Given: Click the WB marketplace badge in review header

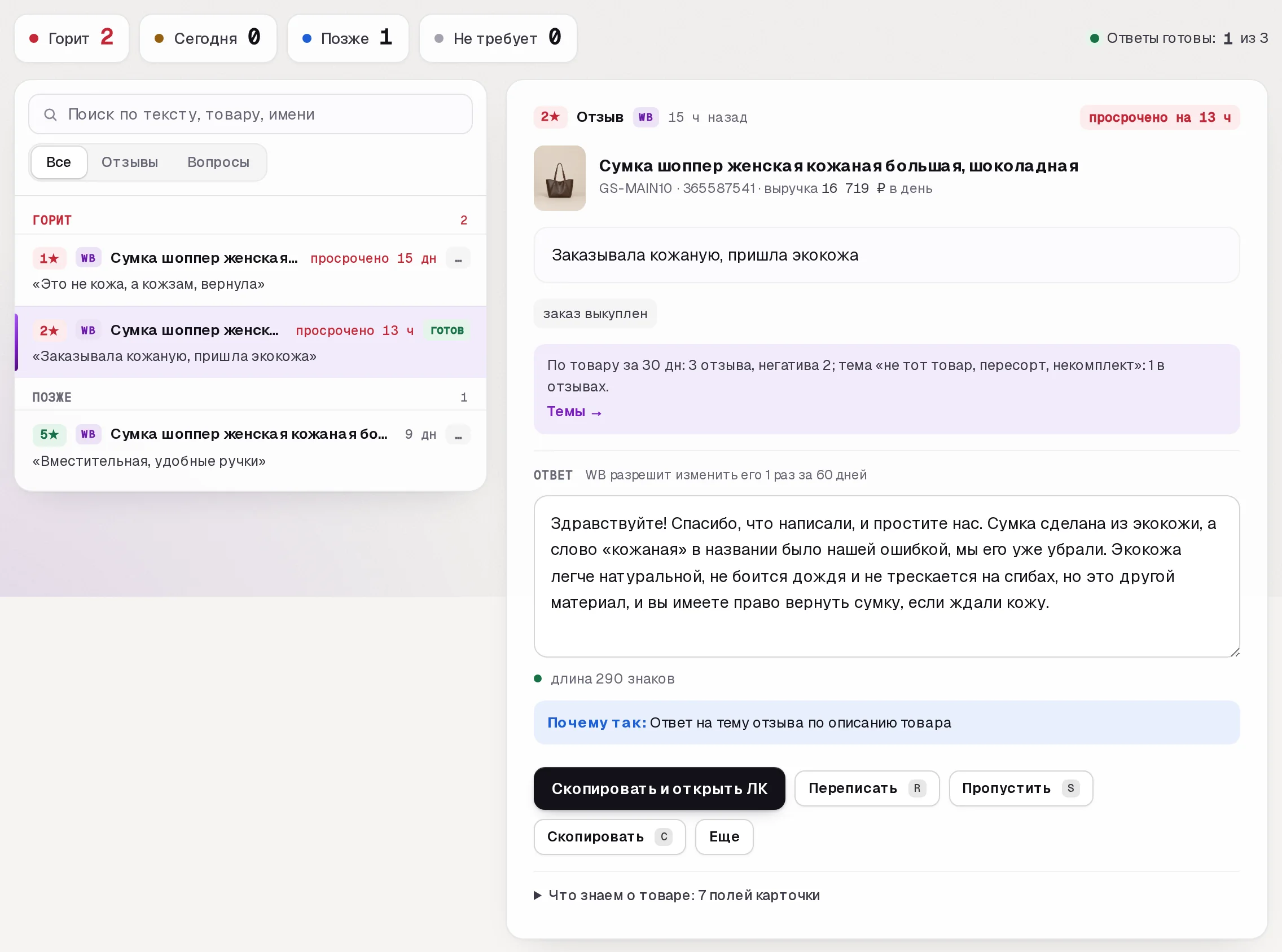Looking at the screenshot, I should [646, 117].
